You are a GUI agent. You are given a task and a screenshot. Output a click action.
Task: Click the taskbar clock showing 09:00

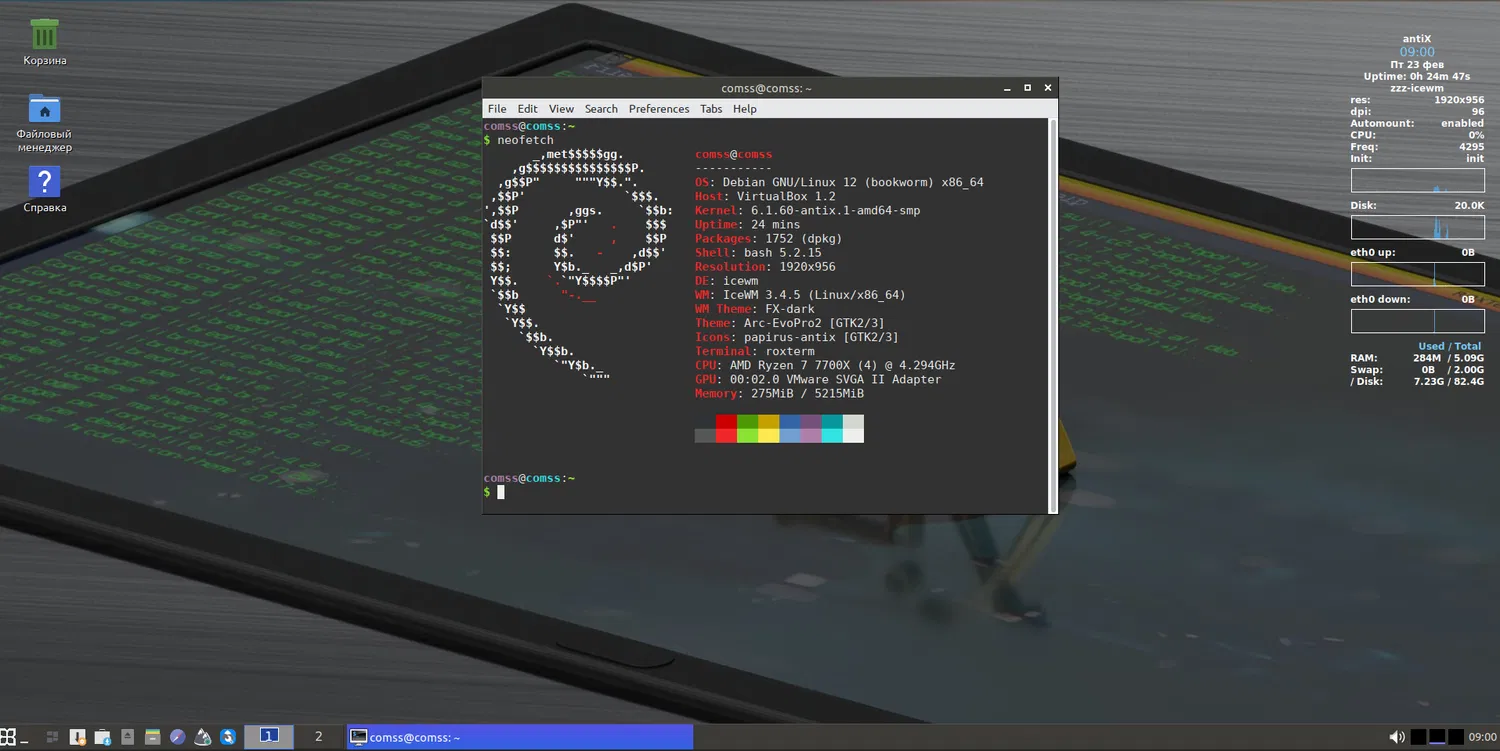click(1483, 737)
